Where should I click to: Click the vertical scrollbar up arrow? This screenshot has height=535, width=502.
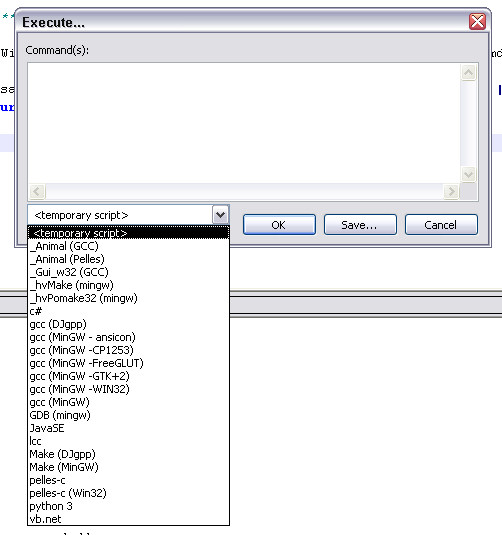(x=469, y=72)
